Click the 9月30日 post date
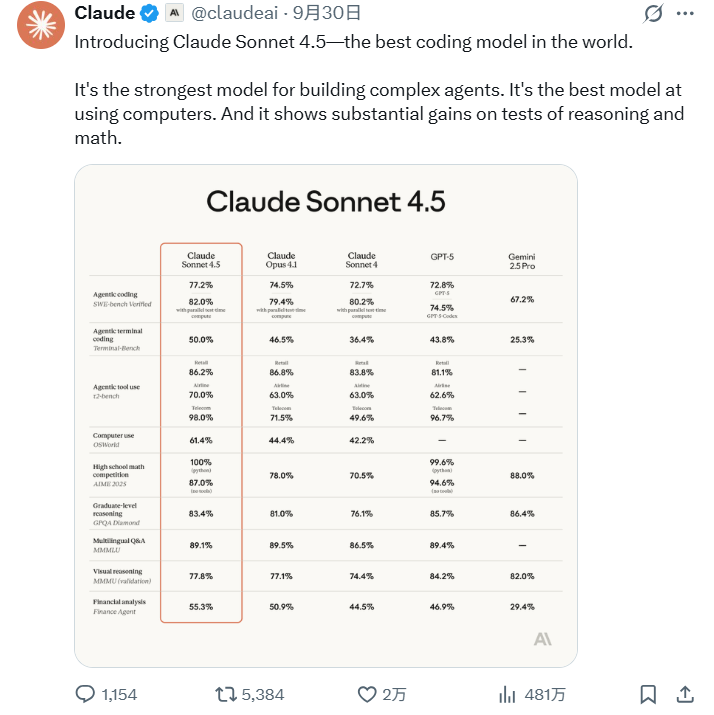The width and height of the screenshot is (714, 715). tap(334, 13)
